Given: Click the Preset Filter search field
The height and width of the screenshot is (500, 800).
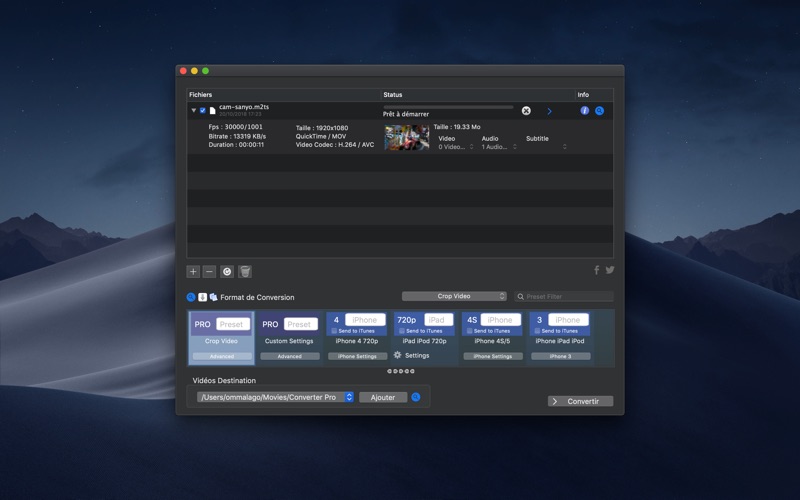Looking at the screenshot, I should [x=564, y=296].
